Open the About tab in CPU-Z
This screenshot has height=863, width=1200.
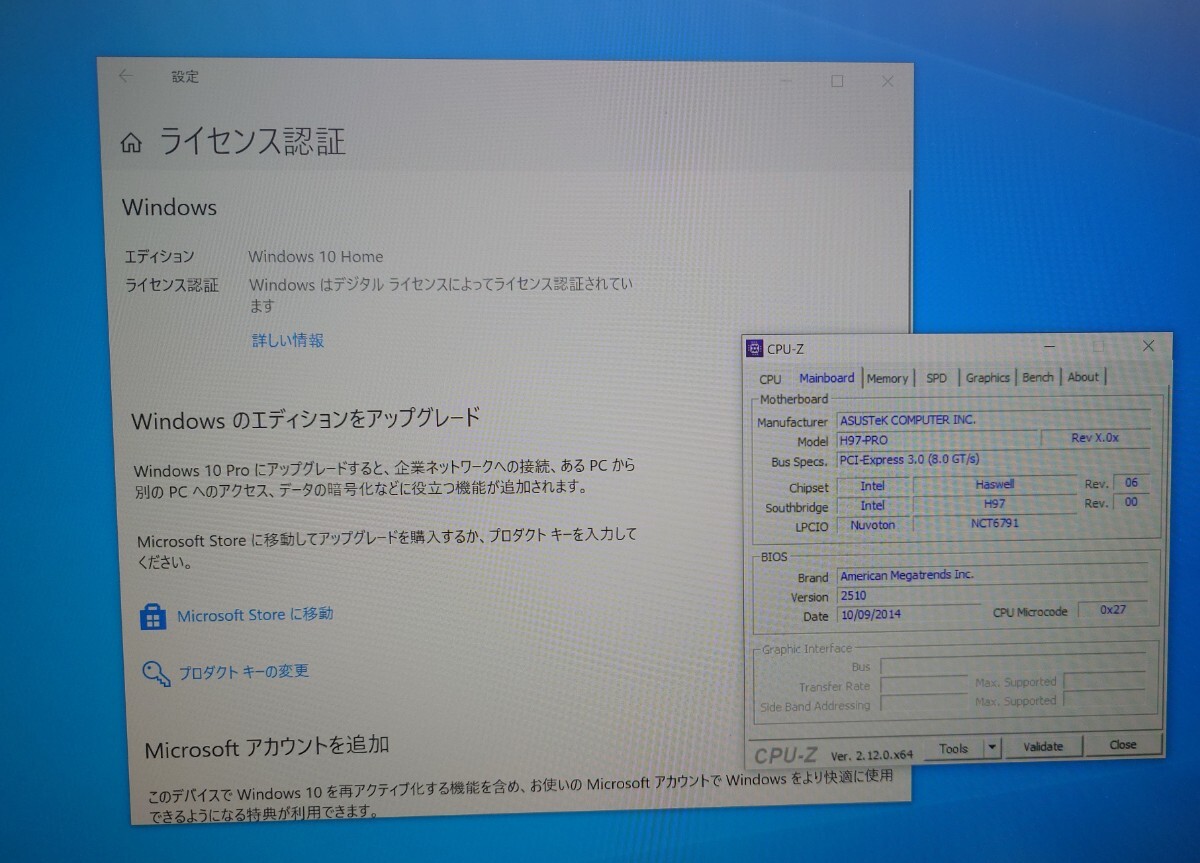(x=1083, y=377)
